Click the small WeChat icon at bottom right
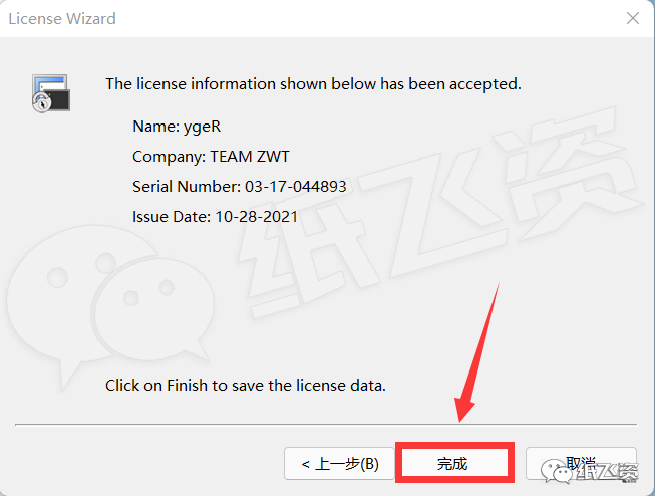Viewport: 655px width, 496px height. 557,471
